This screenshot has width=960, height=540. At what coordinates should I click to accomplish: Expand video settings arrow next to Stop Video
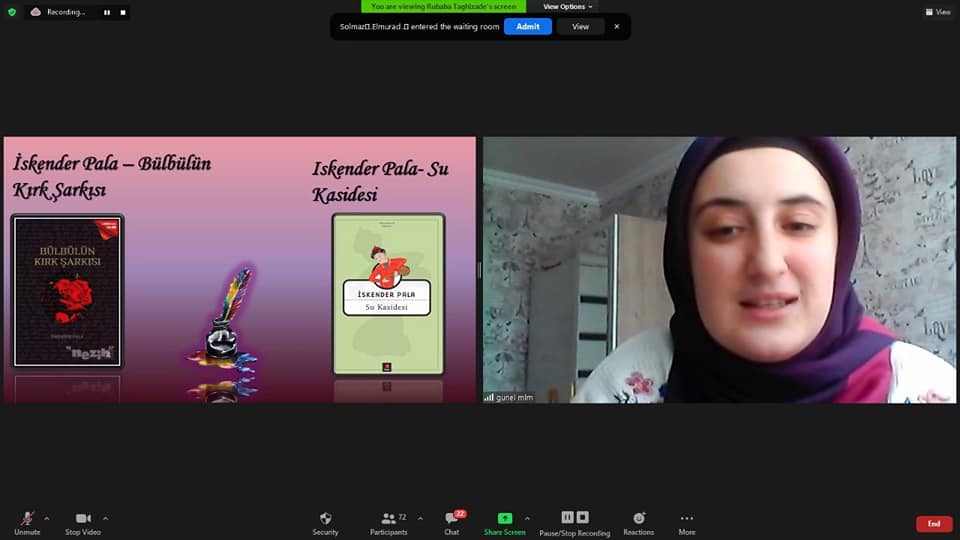click(x=105, y=518)
